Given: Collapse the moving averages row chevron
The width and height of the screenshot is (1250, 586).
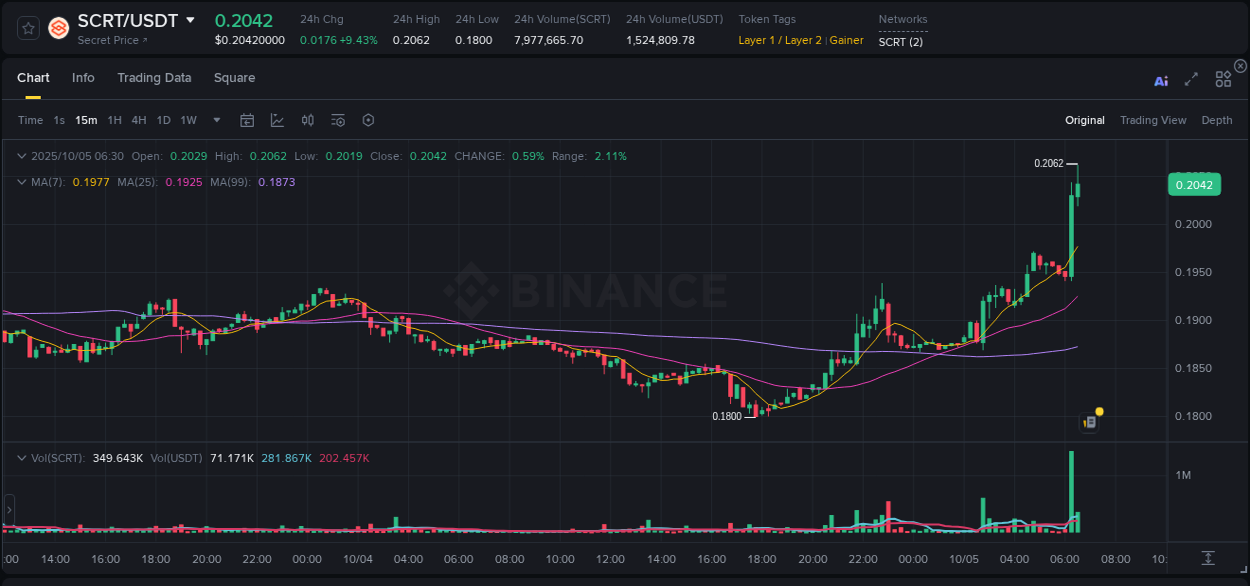Looking at the screenshot, I should click(22, 182).
